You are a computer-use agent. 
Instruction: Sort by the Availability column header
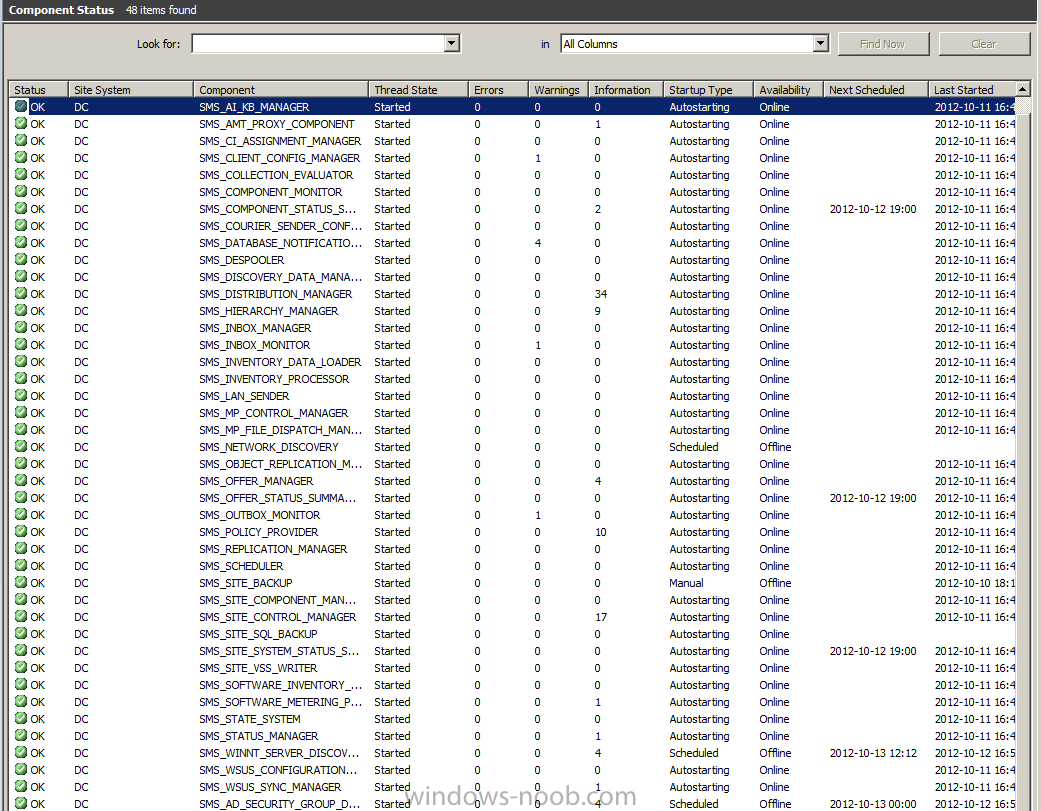point(789,90)
